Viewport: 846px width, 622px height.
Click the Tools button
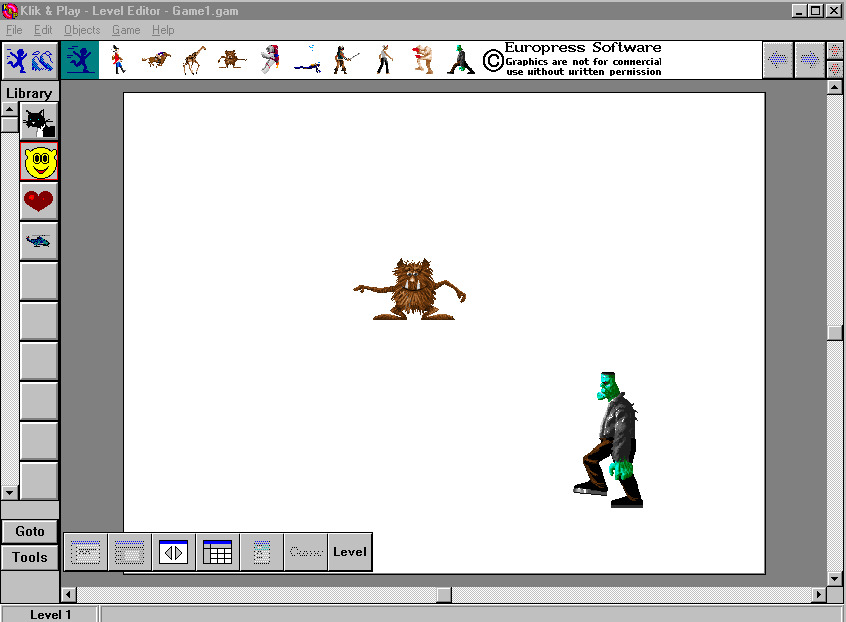[30, 557]
